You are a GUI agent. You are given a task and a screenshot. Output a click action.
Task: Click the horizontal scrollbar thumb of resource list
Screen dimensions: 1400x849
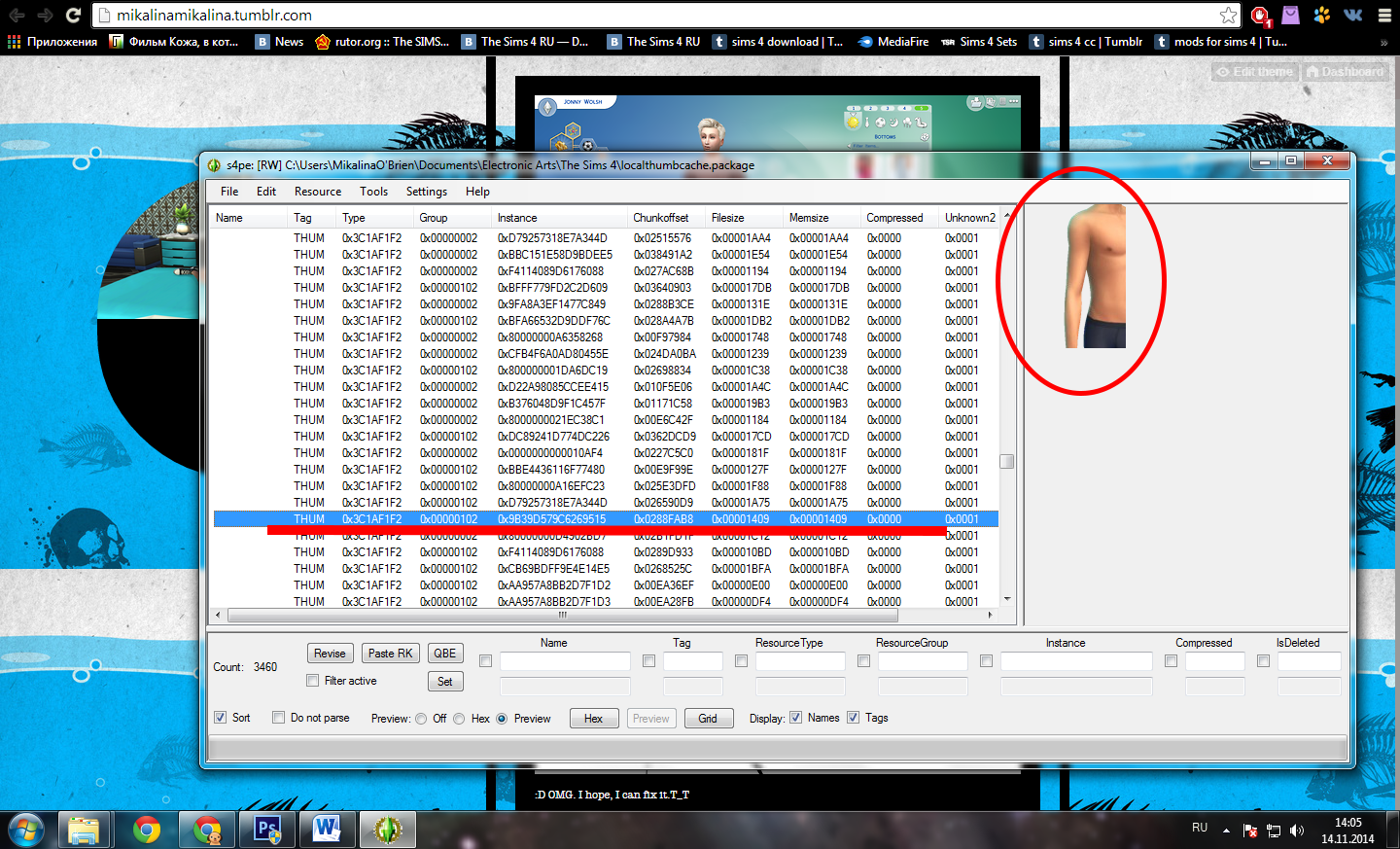click(562, 615)
